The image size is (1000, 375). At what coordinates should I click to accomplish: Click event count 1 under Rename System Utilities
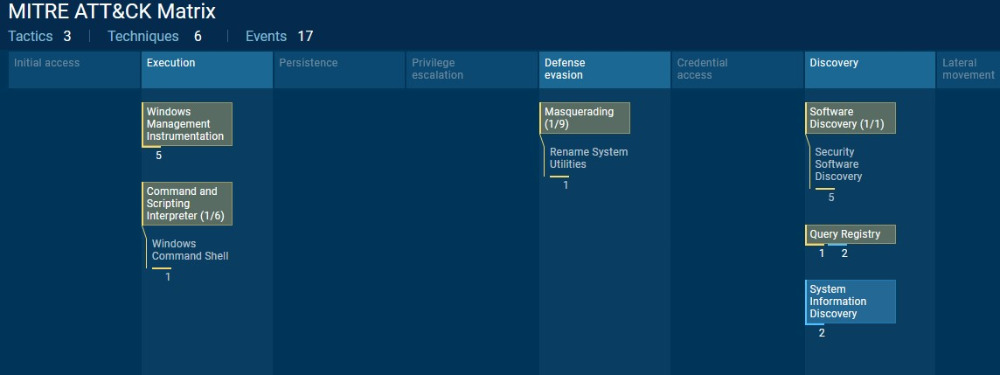coord(566,185)
